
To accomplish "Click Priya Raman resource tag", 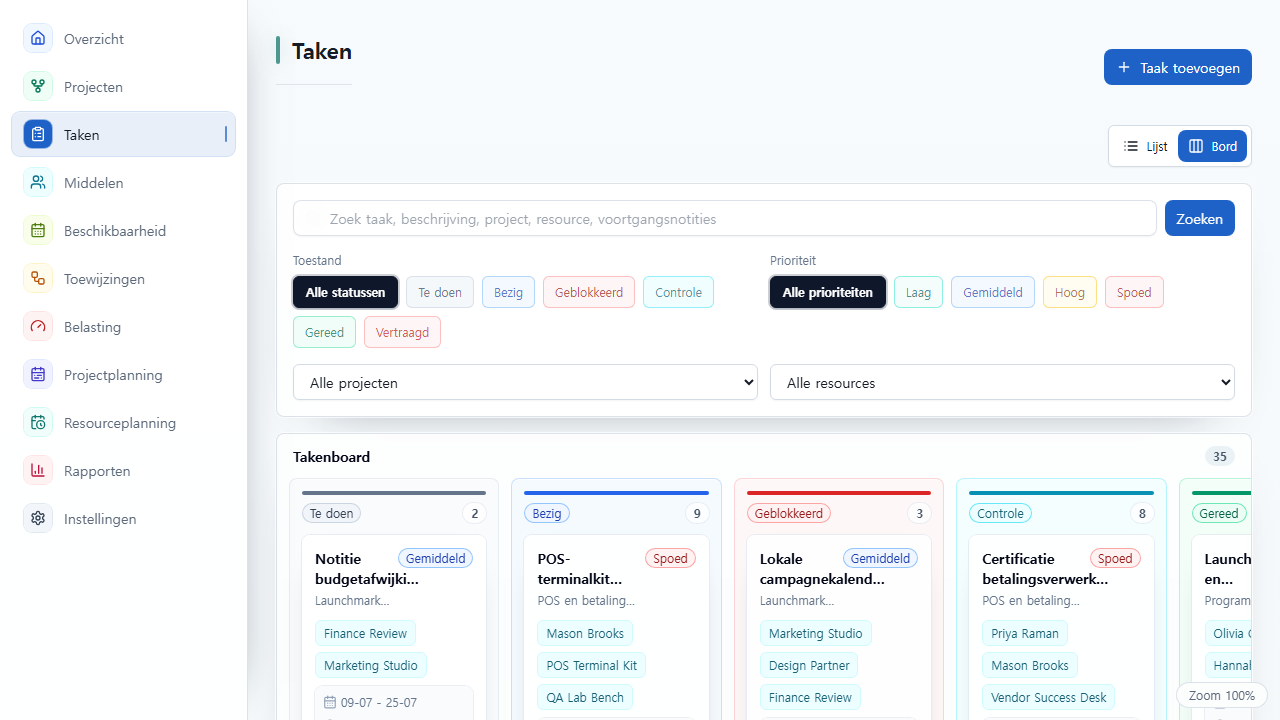I will pyautogui.click(x=1025, y=633).
